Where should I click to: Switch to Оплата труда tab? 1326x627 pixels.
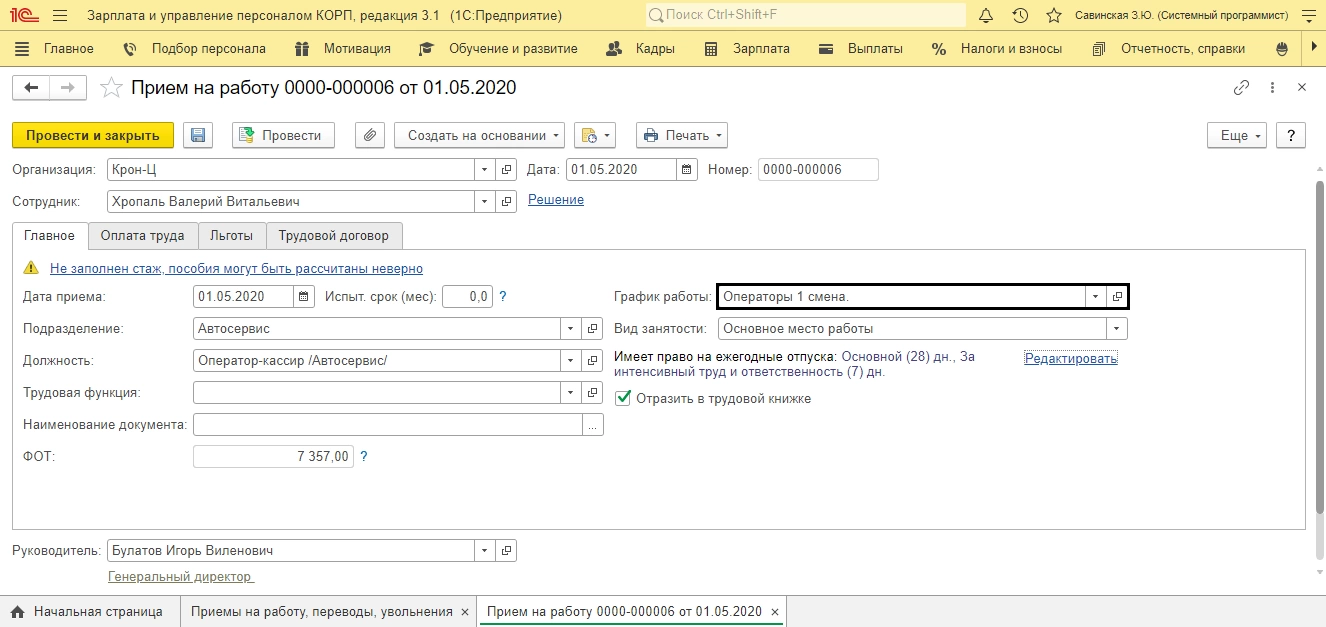click(143, 236)
